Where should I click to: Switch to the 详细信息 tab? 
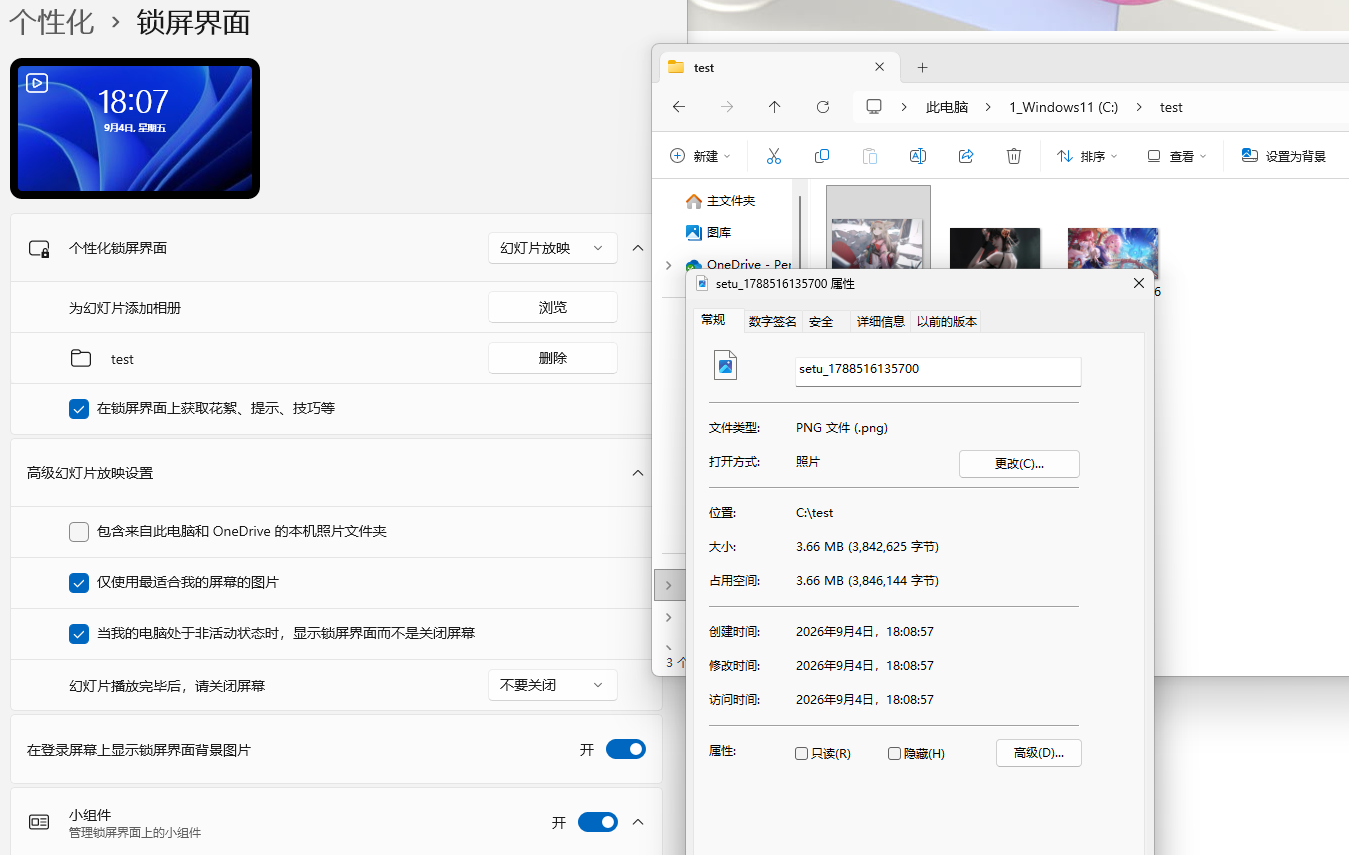click(x=881, y=321)
